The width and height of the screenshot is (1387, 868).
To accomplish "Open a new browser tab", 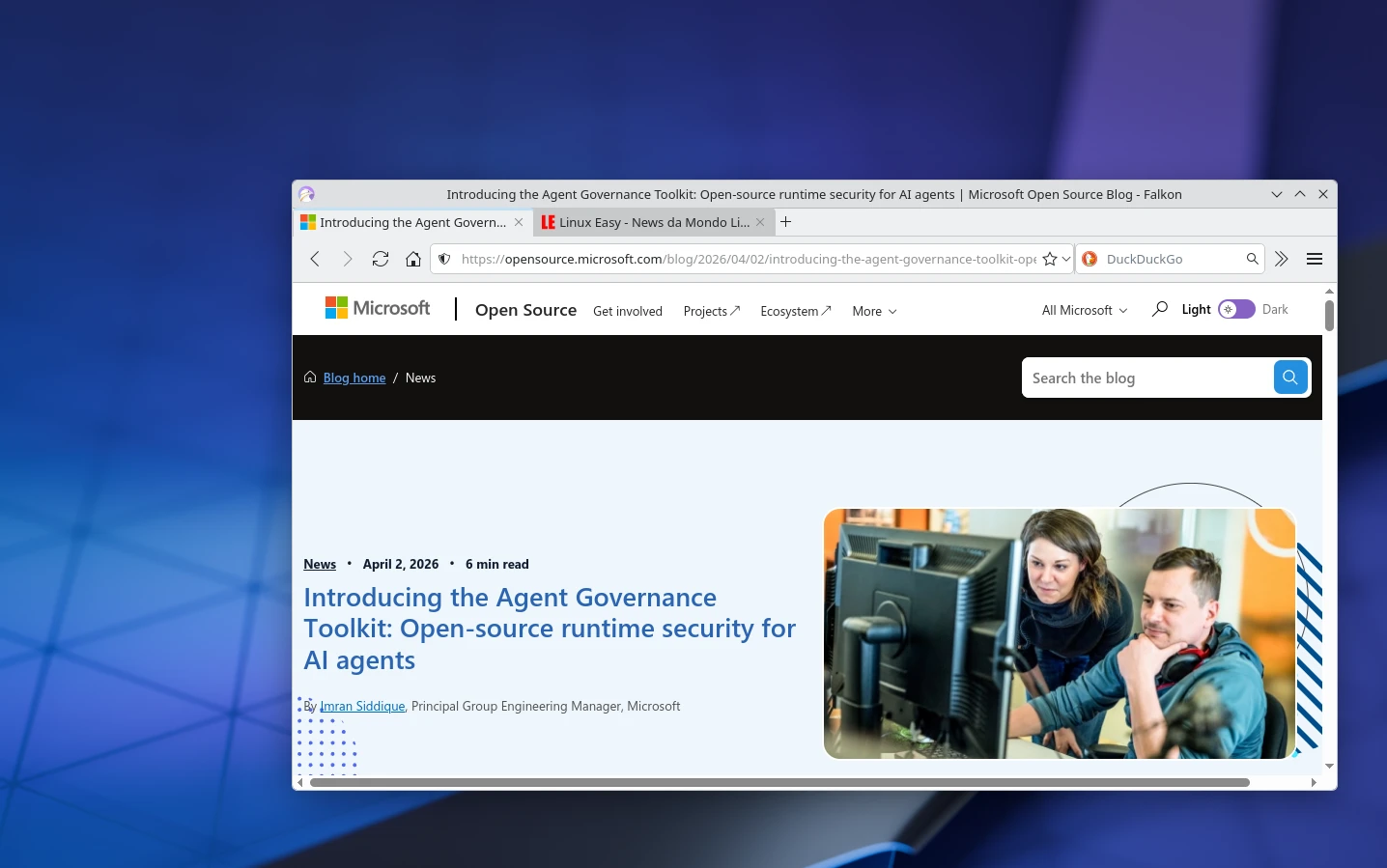I will (785, 222).
